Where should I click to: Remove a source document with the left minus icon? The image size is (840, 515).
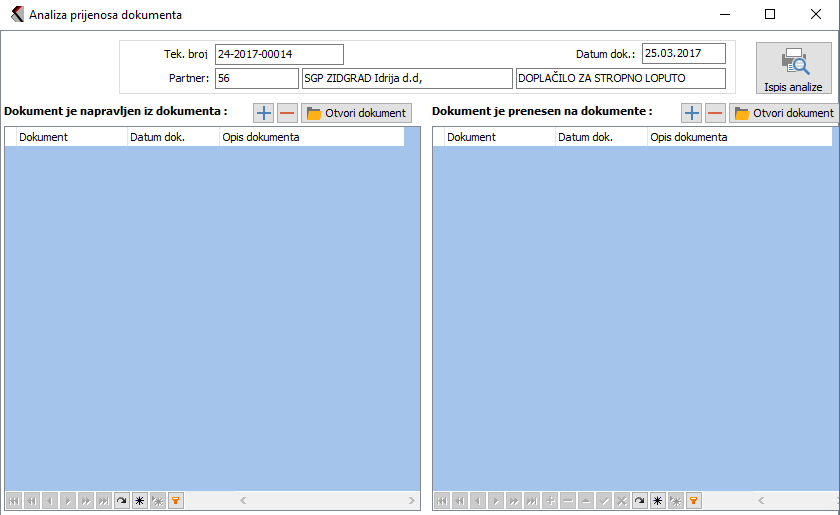287,113
